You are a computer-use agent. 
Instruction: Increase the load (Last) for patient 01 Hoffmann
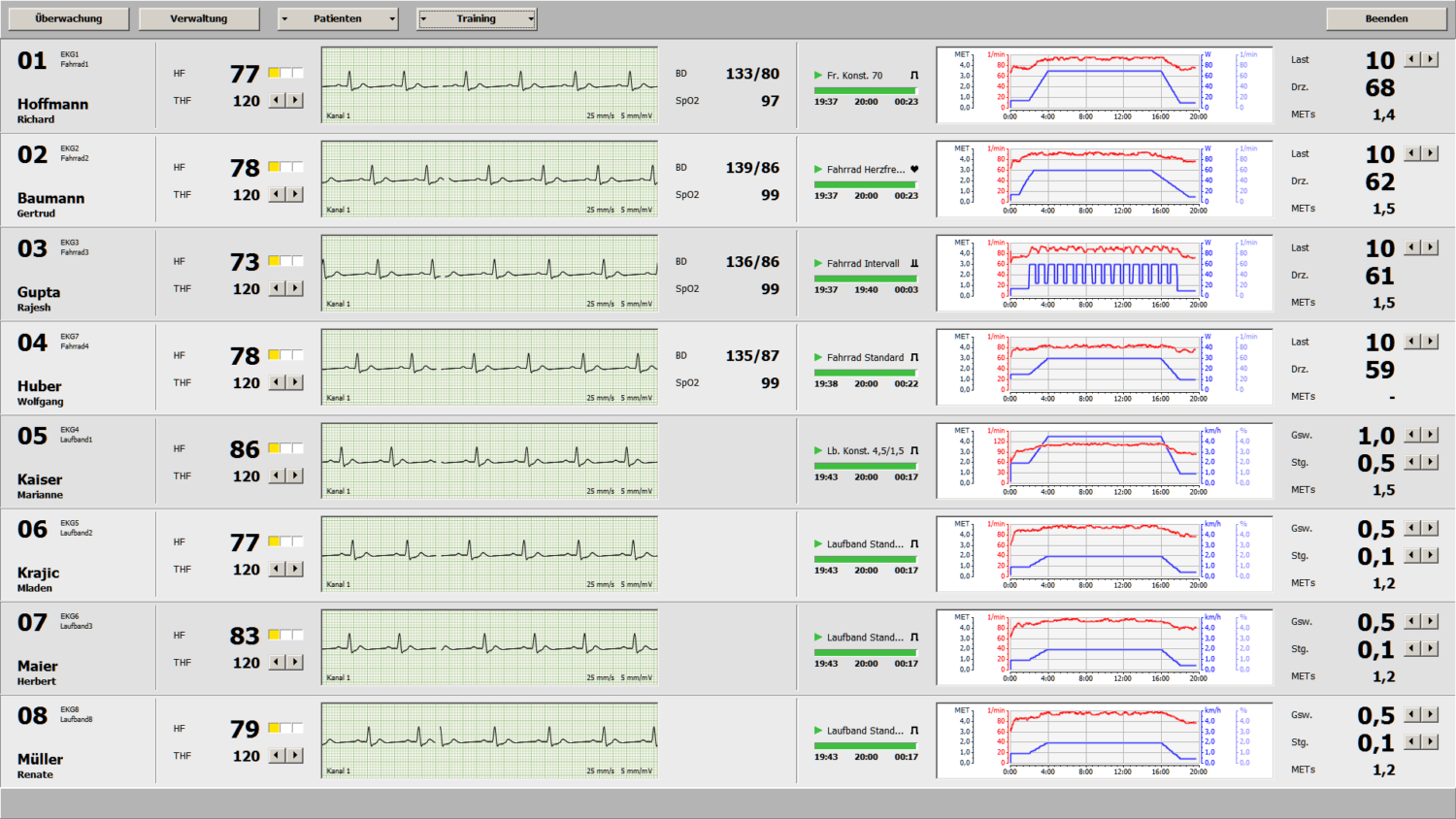coord(1430,60)
